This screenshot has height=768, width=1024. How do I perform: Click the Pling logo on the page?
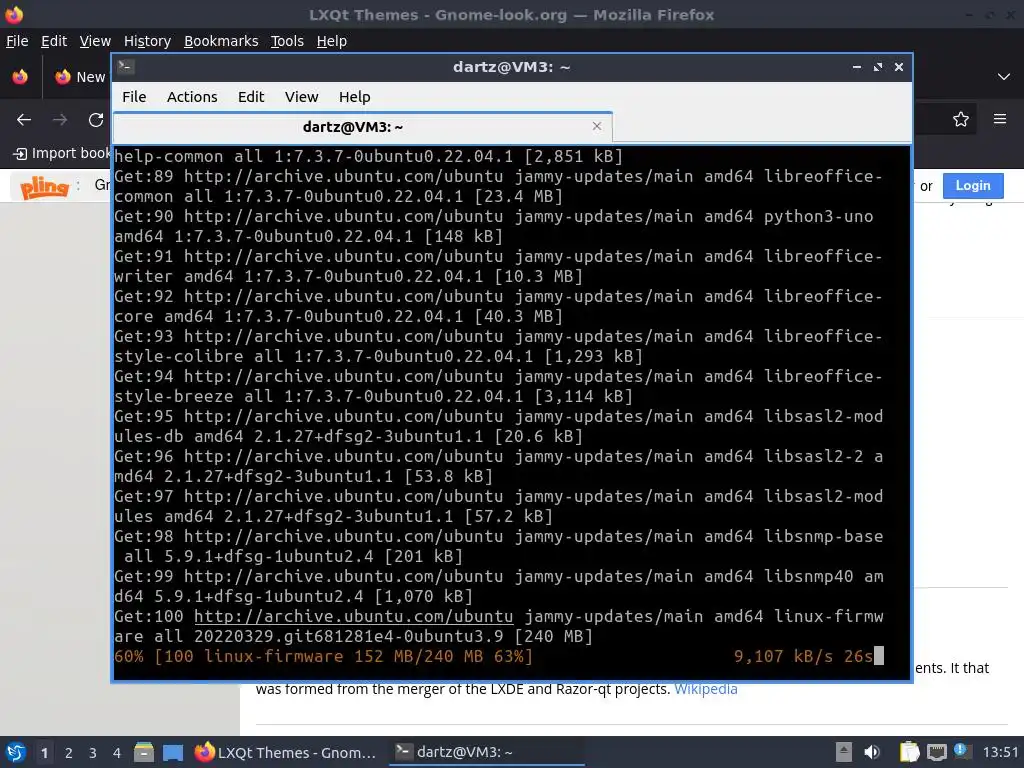[44, 187]
